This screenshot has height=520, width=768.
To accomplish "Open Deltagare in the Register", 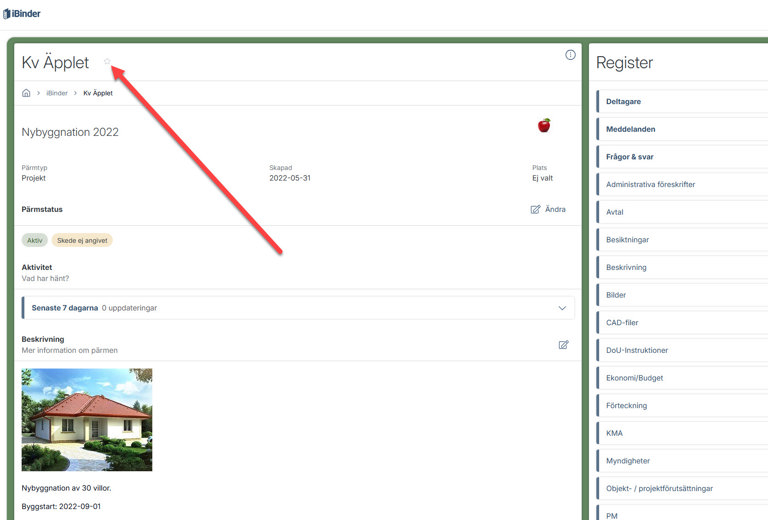I will 624,101.
